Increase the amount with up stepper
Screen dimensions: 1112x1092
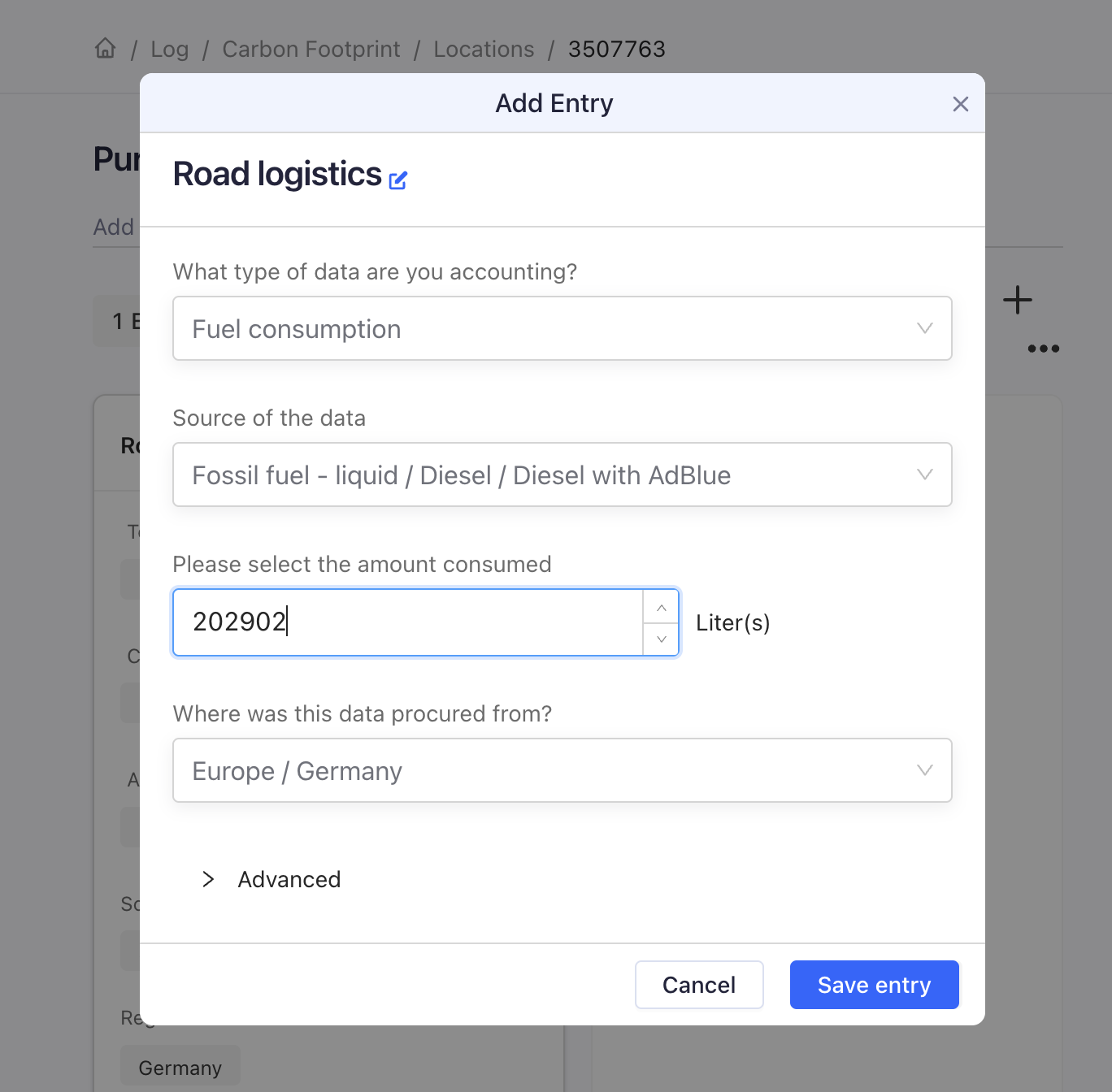point(661,608)
